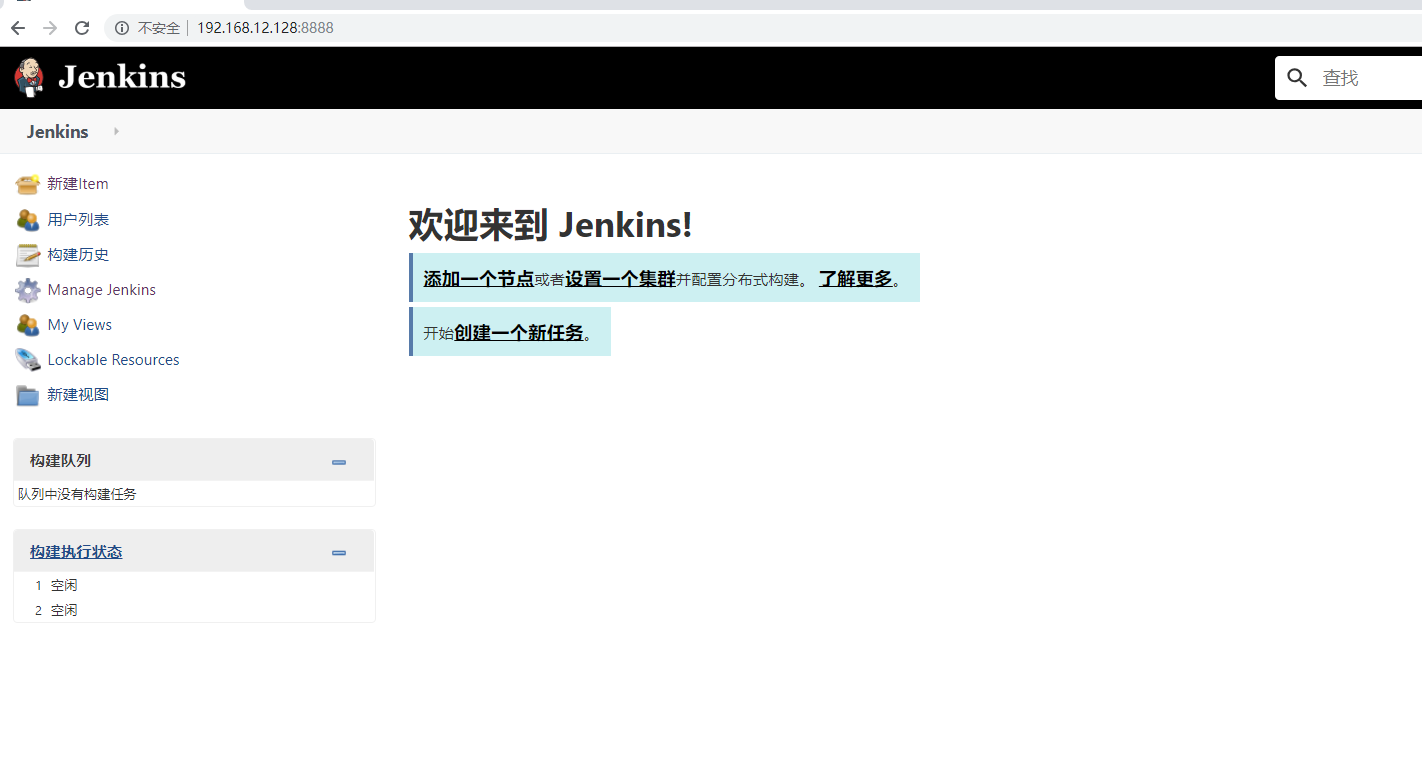Image resolution: width=1422 pixels, height=772 pixels.
Task: Click the browser address bar URL
Action: click(x=265, y=28)
